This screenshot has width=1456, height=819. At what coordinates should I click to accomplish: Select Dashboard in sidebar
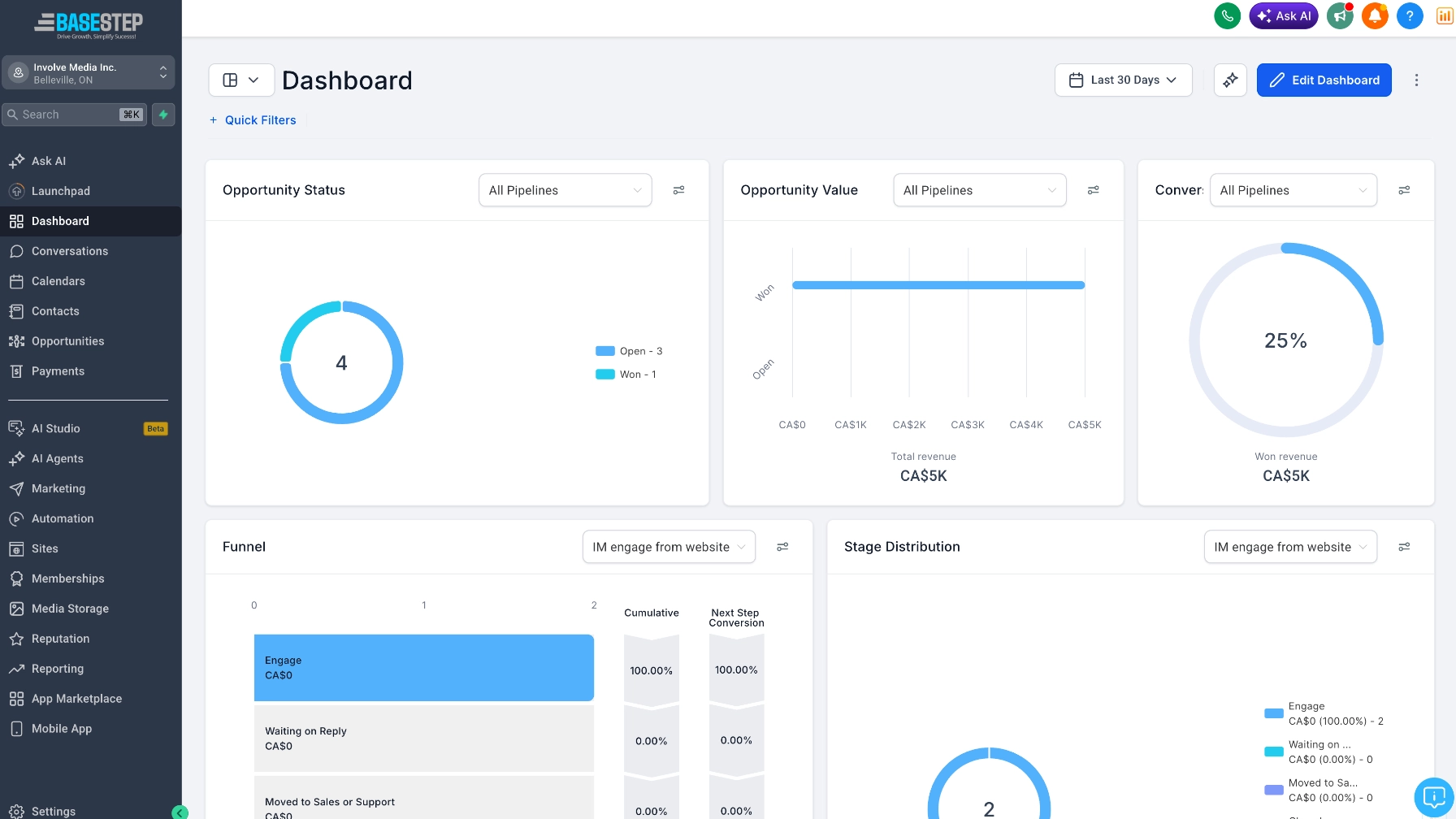90,221
